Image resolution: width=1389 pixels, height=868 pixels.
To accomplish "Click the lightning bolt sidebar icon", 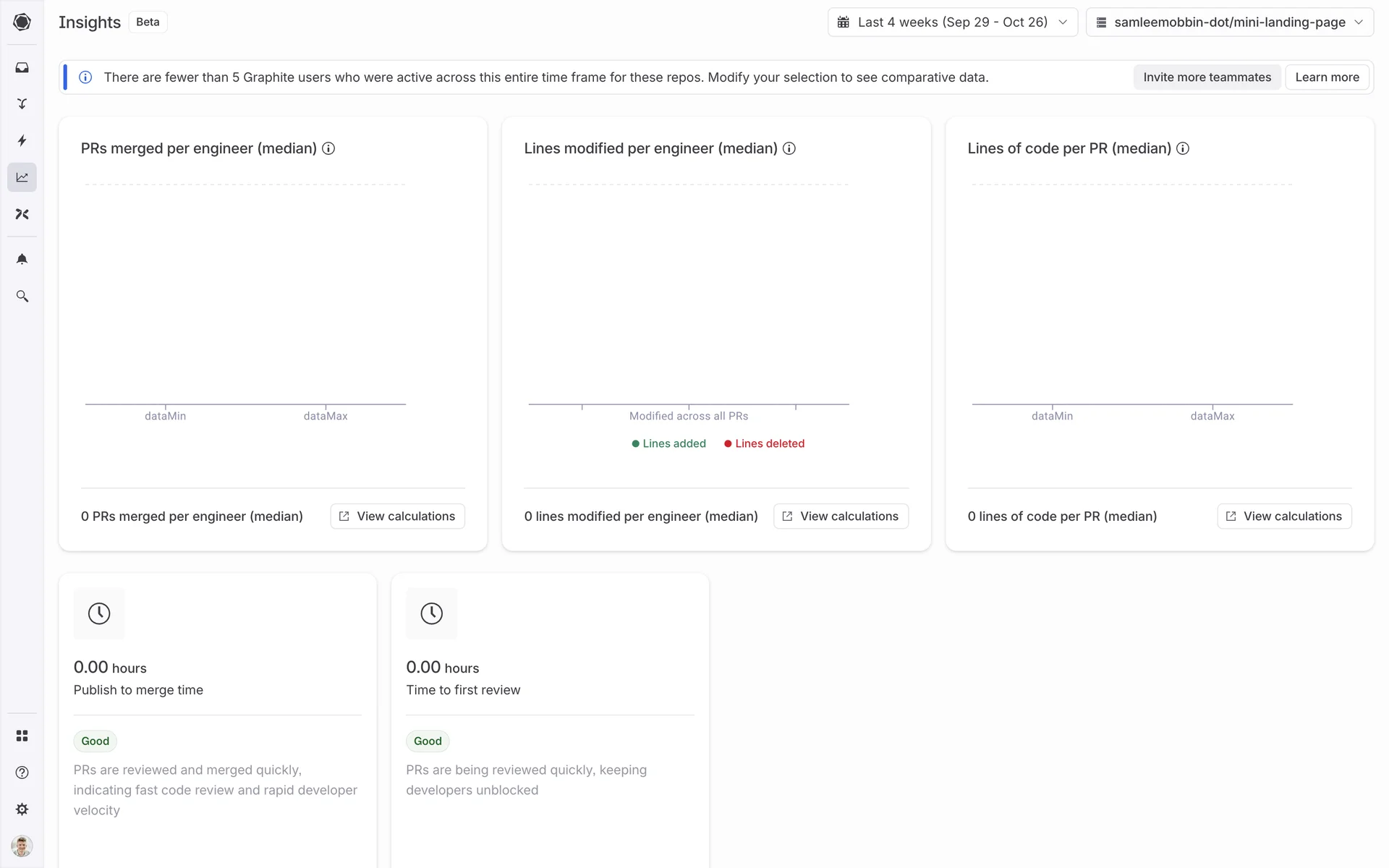I will click(22, 140).
